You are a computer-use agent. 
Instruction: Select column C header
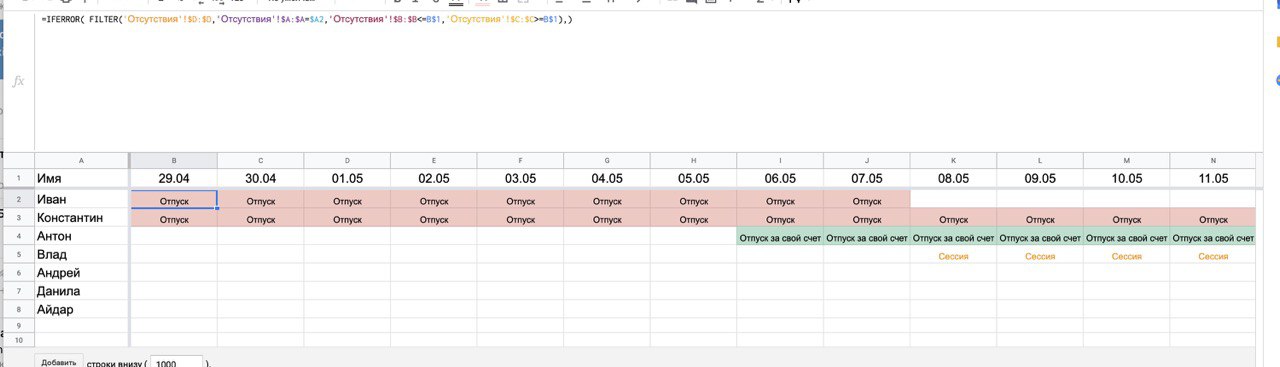click(261, 161)
